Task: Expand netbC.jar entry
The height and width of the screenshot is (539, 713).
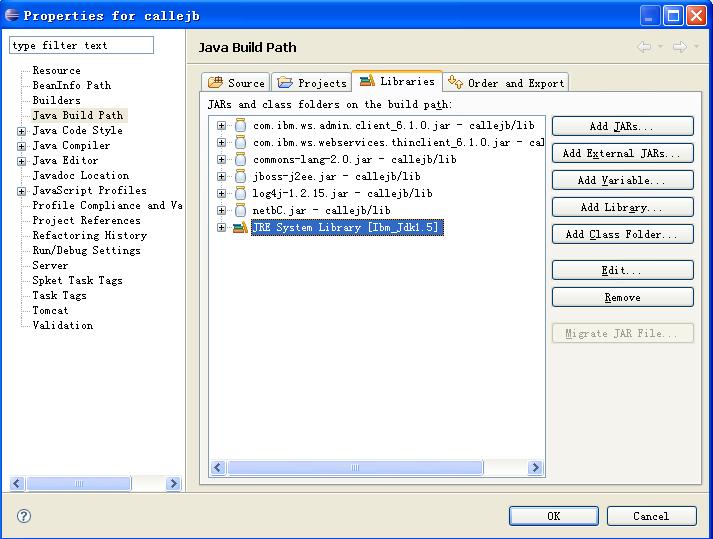Action: (x=221, y=210)
